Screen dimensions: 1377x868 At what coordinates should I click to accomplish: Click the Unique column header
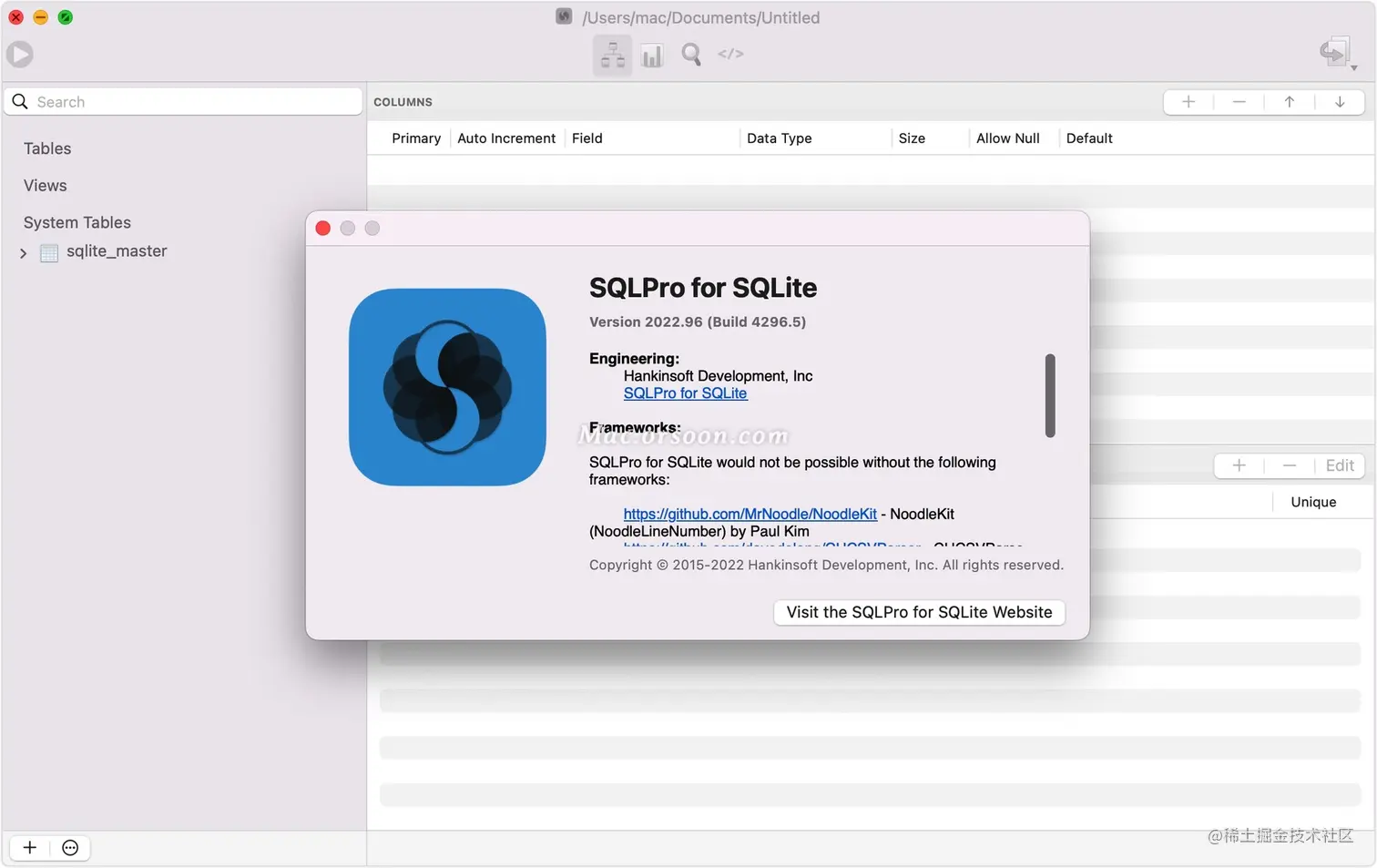click(x=1313, y=502)
